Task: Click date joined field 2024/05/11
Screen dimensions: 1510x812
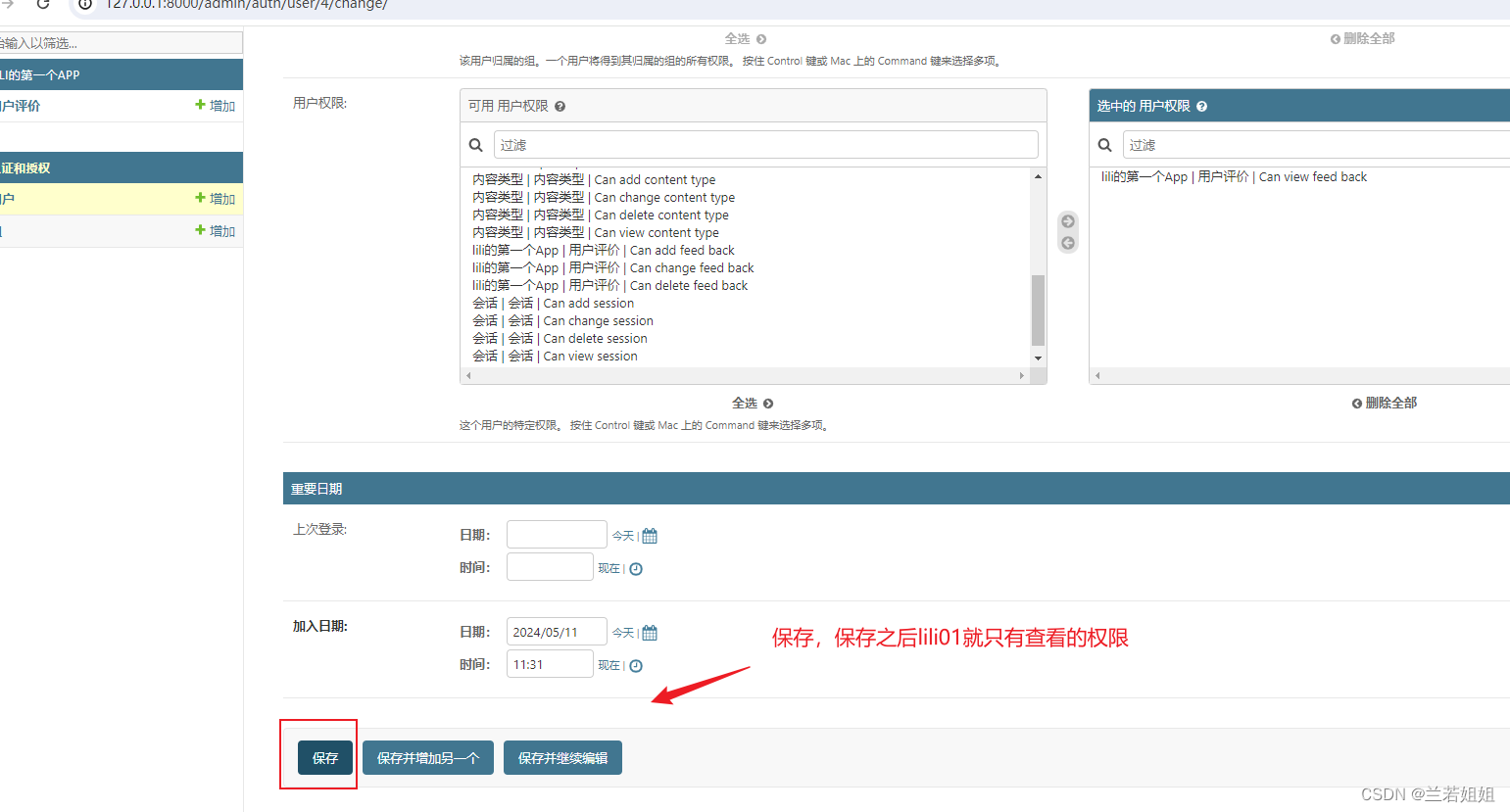Action: pos(557,632)
